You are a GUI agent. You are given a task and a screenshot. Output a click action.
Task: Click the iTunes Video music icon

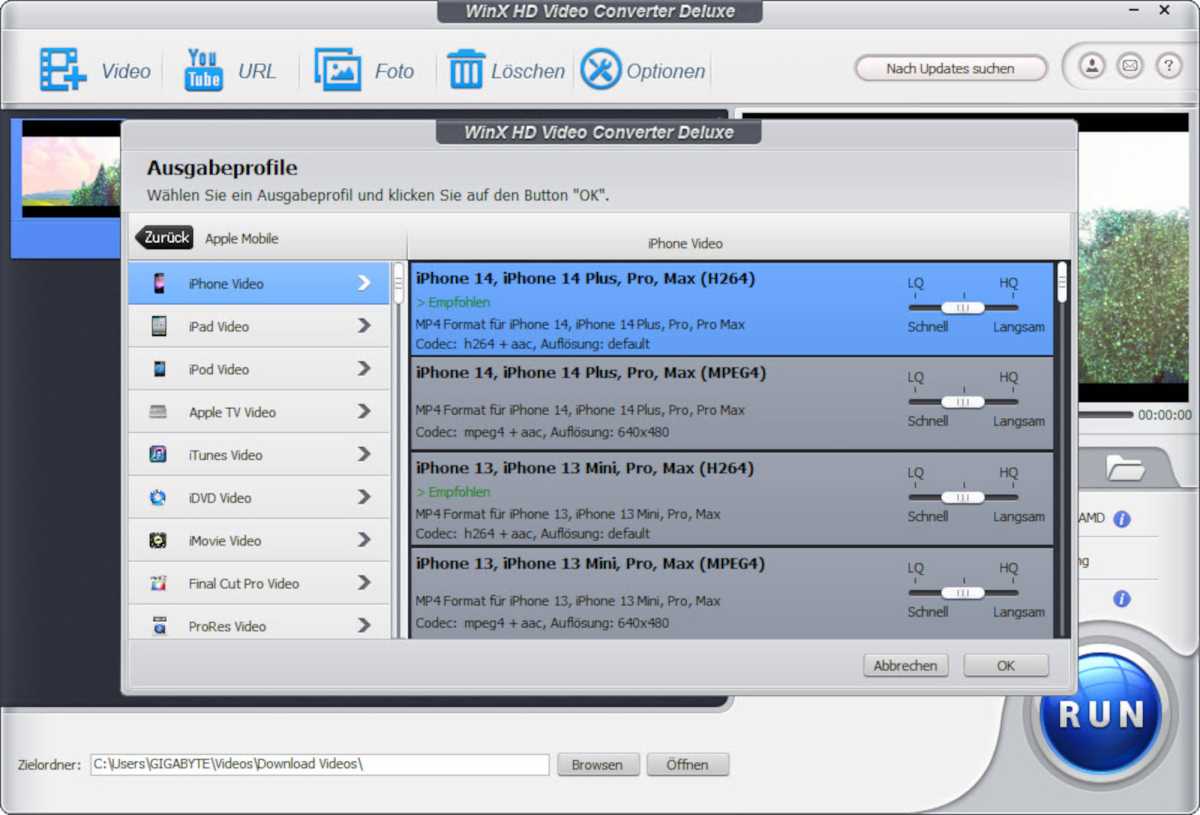click(158, 455)
